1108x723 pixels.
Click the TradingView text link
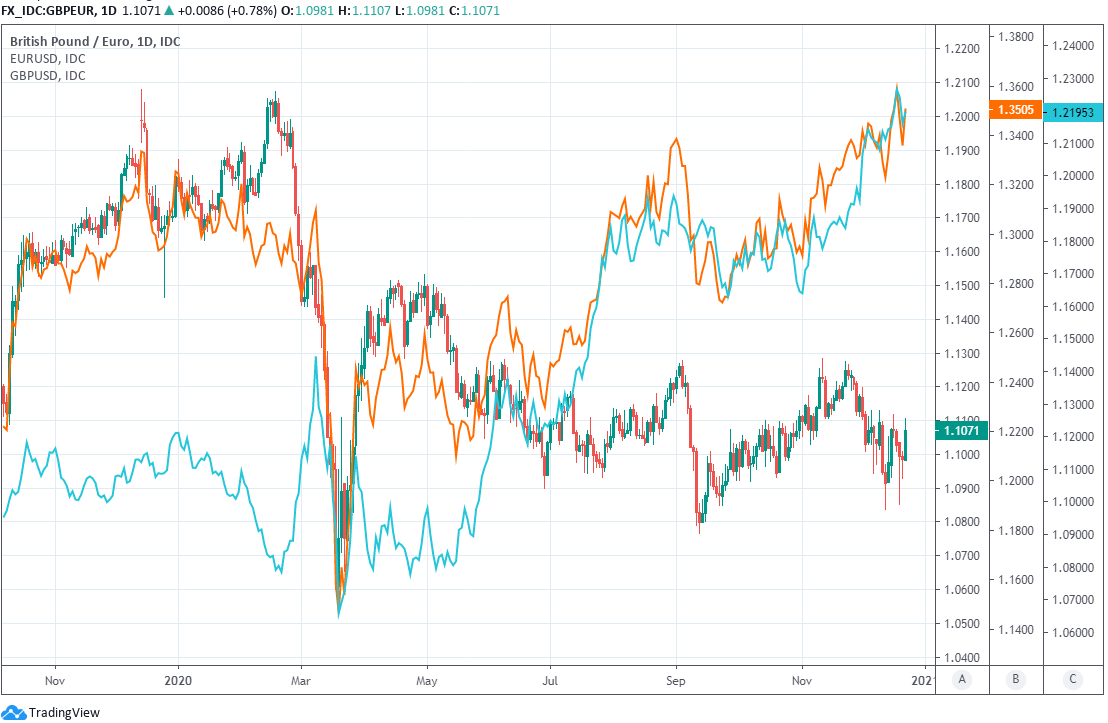[x=63, y=712]
